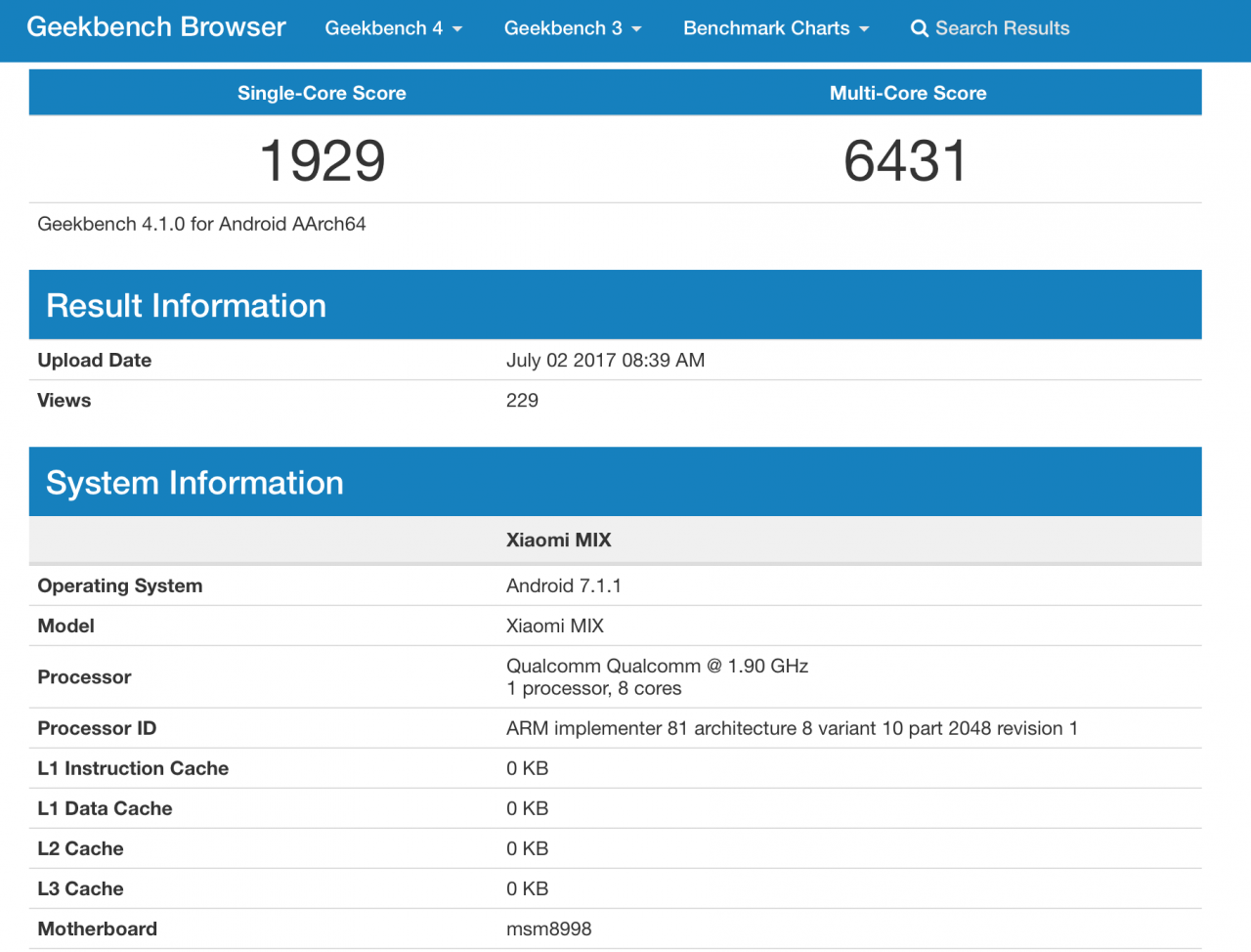Viewport: 1251px width, 952px height.
Task: Click the Result Information heading
Action: pyautogui.click(x=186, y=306)
